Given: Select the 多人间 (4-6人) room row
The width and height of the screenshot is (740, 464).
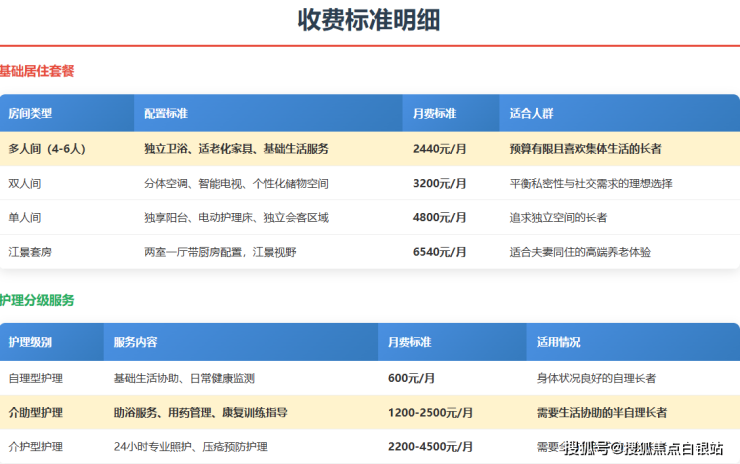Looking at the screenshot, I should (47, 149).
